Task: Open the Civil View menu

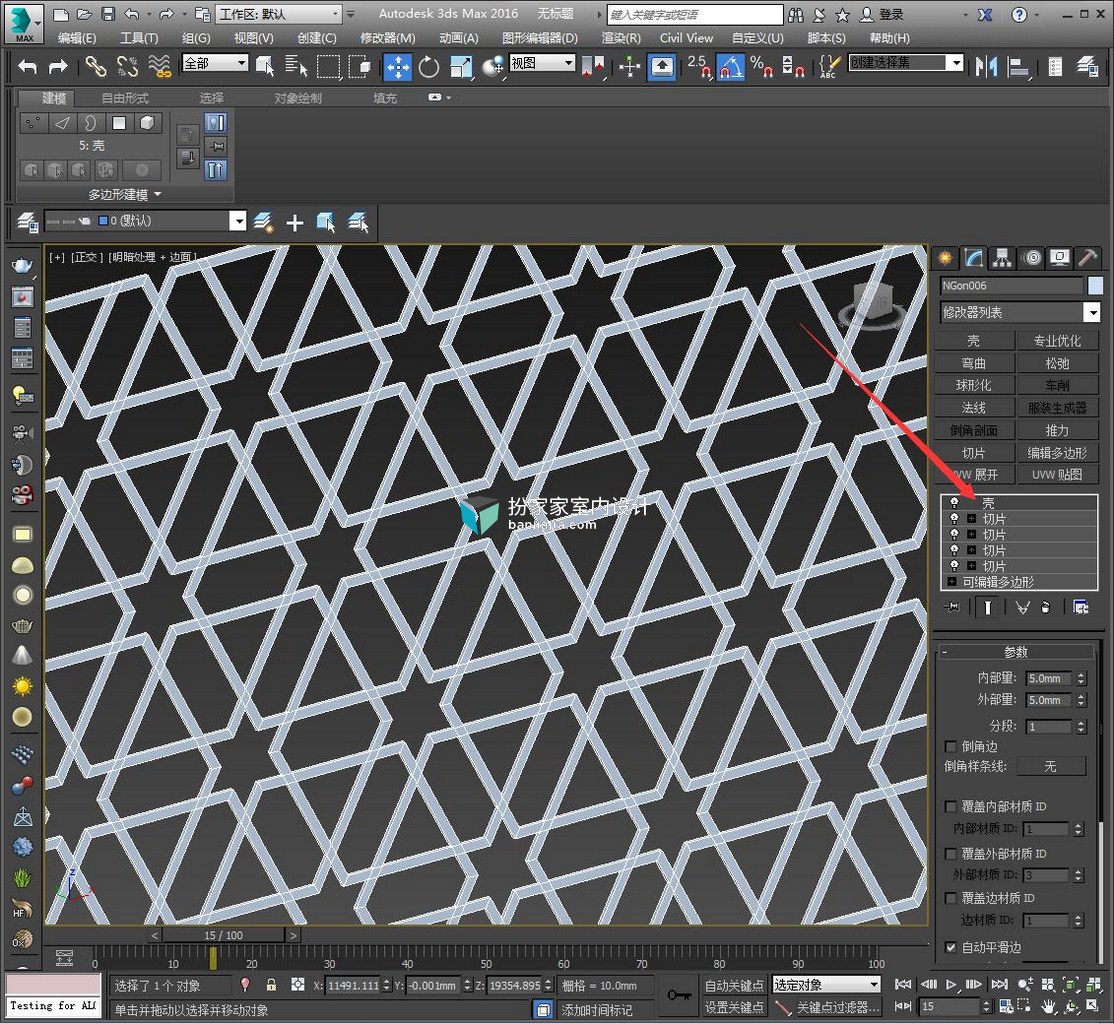Action: [x=686, y=38]
